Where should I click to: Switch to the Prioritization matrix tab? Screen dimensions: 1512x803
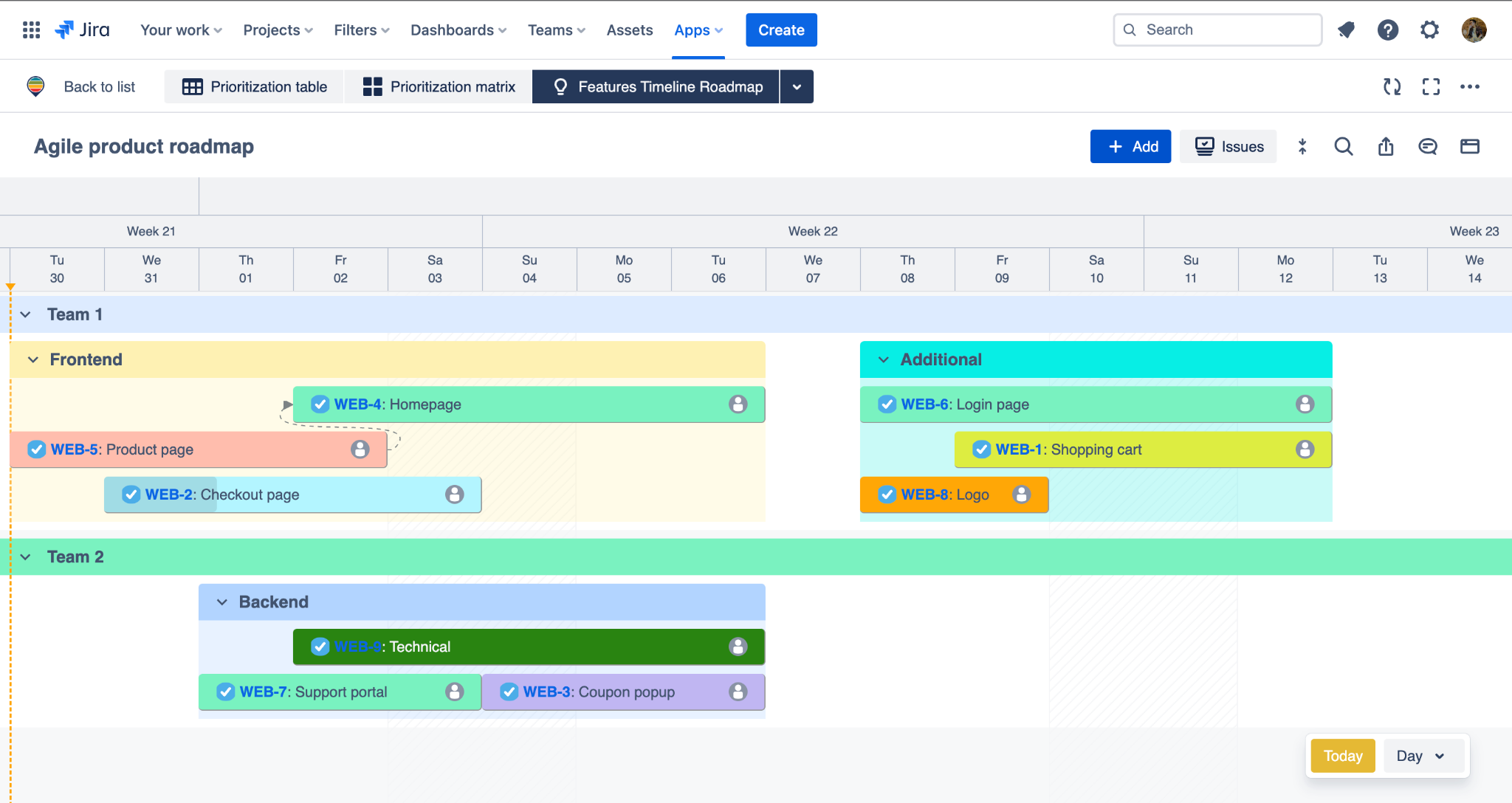click(439, 86)
